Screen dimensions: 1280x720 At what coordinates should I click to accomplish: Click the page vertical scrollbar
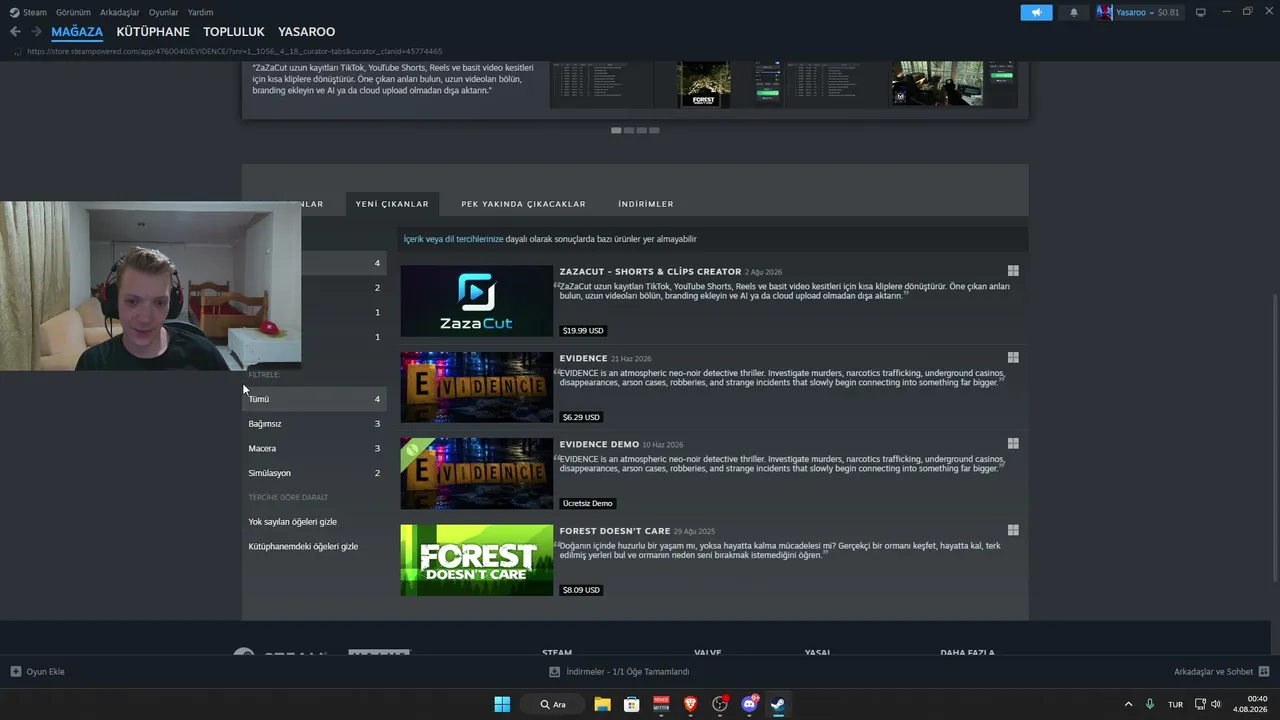tap(1274, 438)
